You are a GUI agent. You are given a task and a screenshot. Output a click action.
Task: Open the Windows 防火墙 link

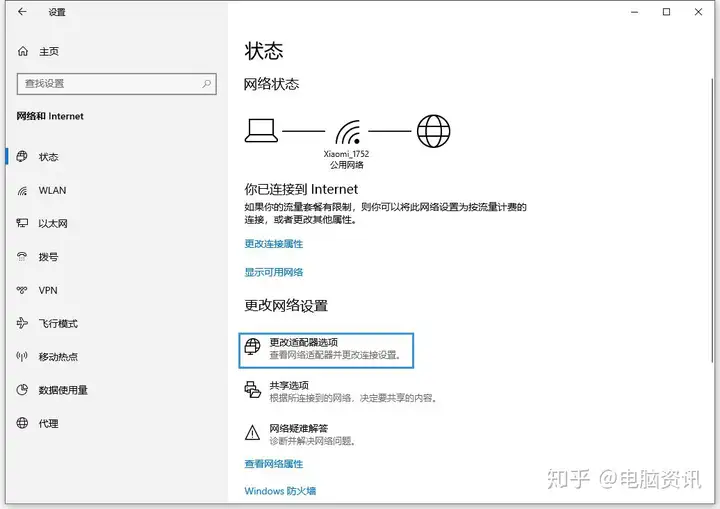coord(280,491)
